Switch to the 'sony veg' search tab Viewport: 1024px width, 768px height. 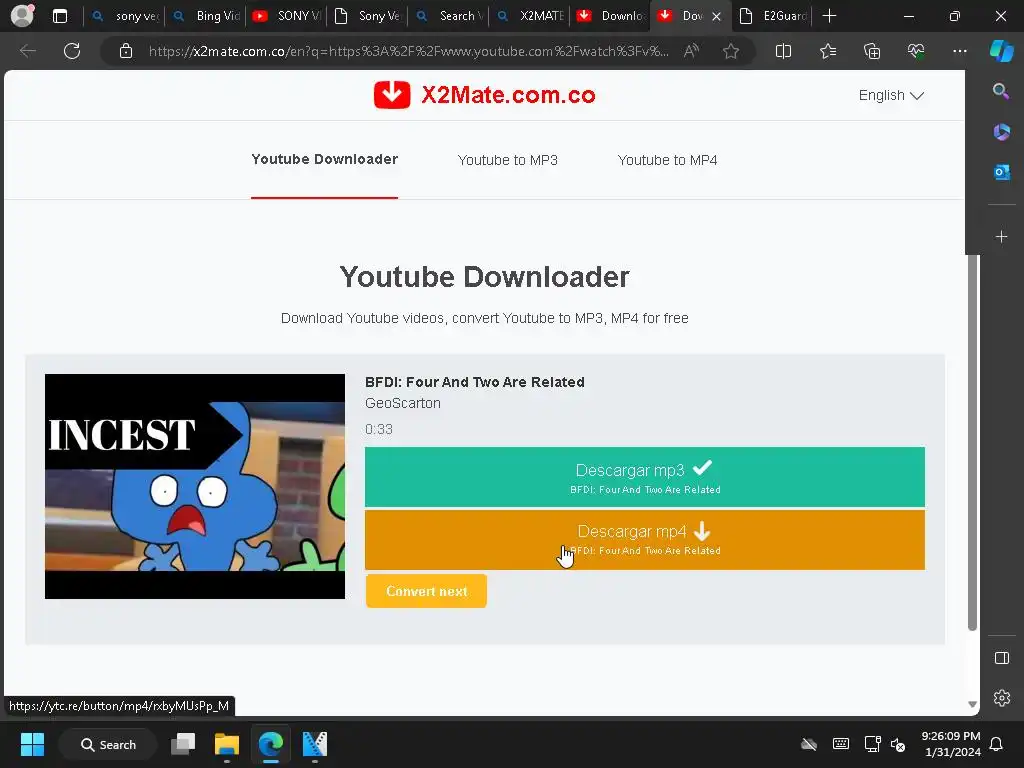(x=125, y=16)
